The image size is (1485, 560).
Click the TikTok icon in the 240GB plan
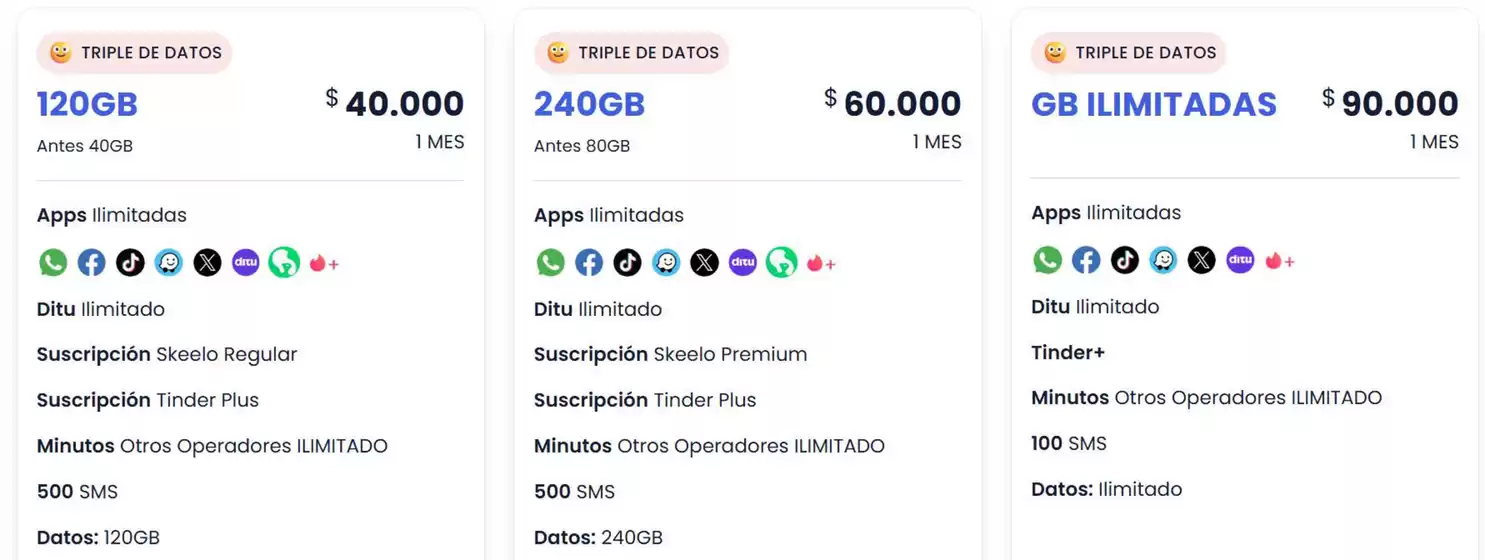tap(627, 263)
